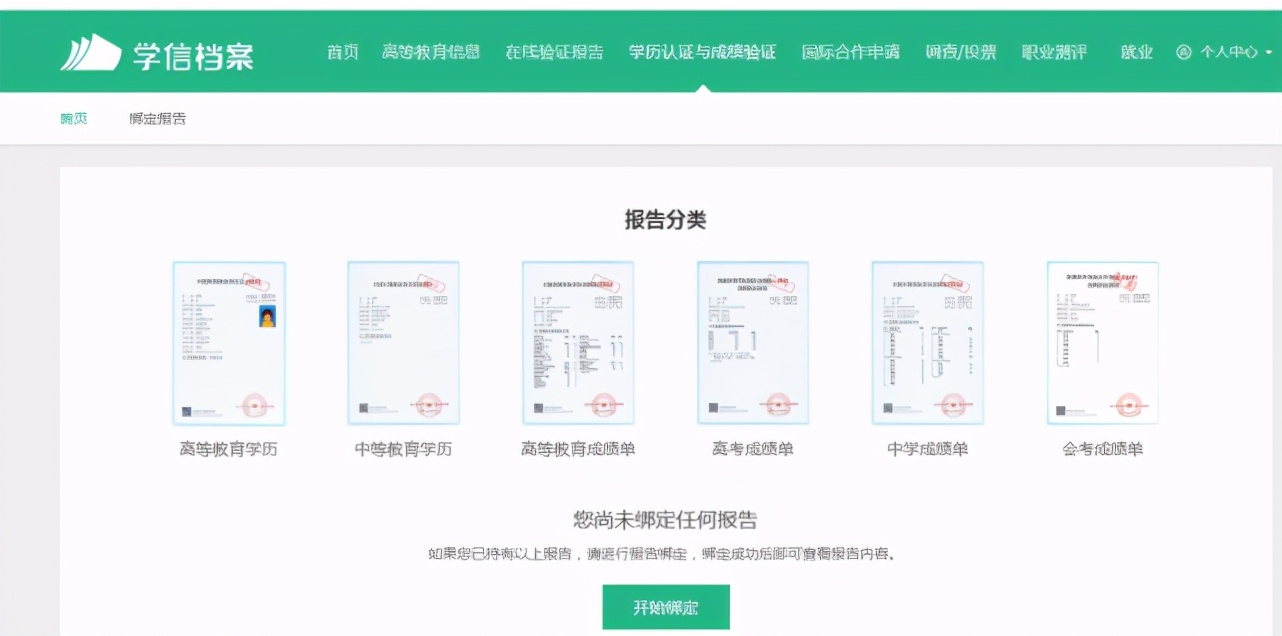Navigate to 首页 in the top menu
This screenshot has height=636, width=1282.
pos(342,52)
